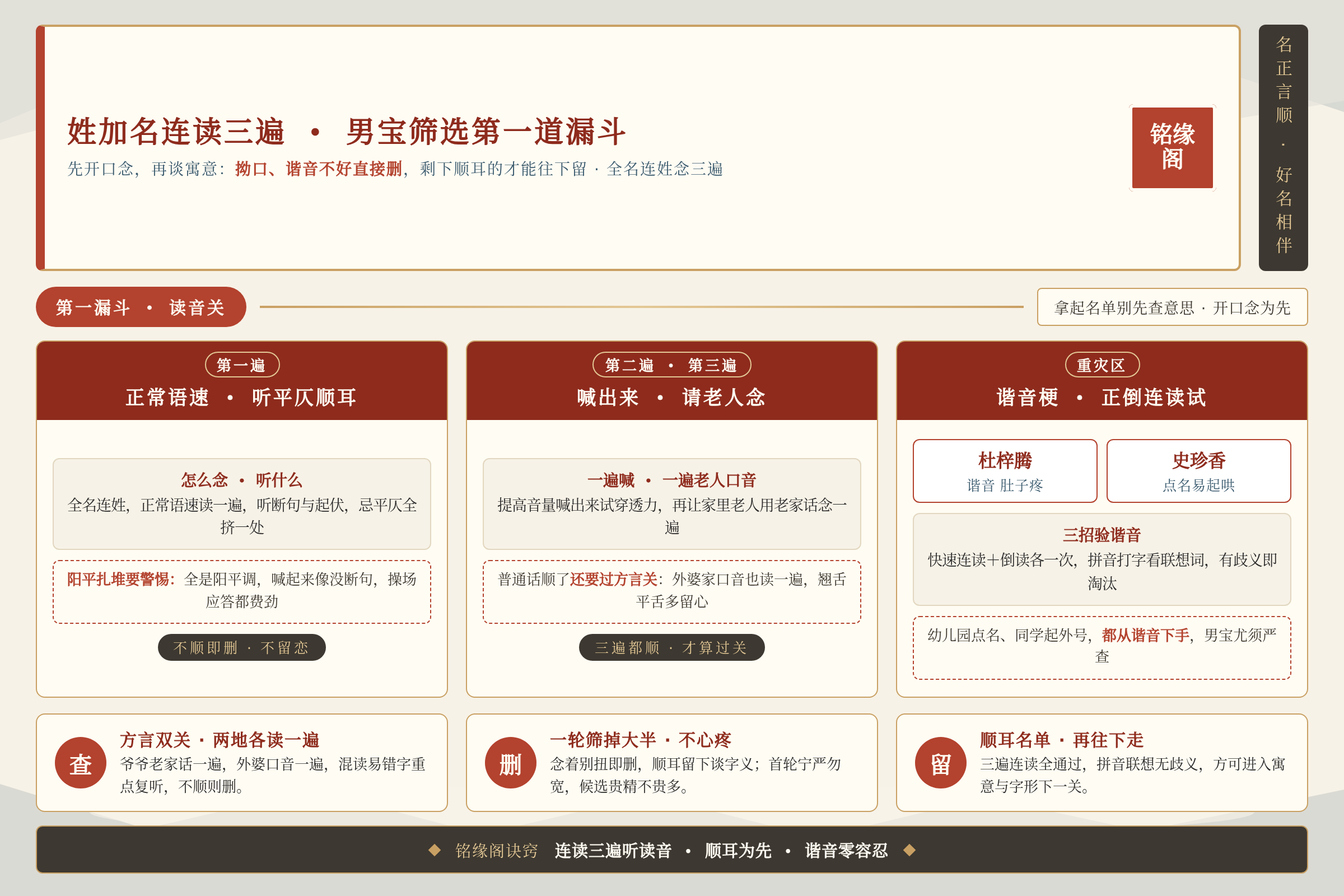Click subheading 三招验谐音
This screenshot has width=1344, height=896.
tap(1102, 534)
